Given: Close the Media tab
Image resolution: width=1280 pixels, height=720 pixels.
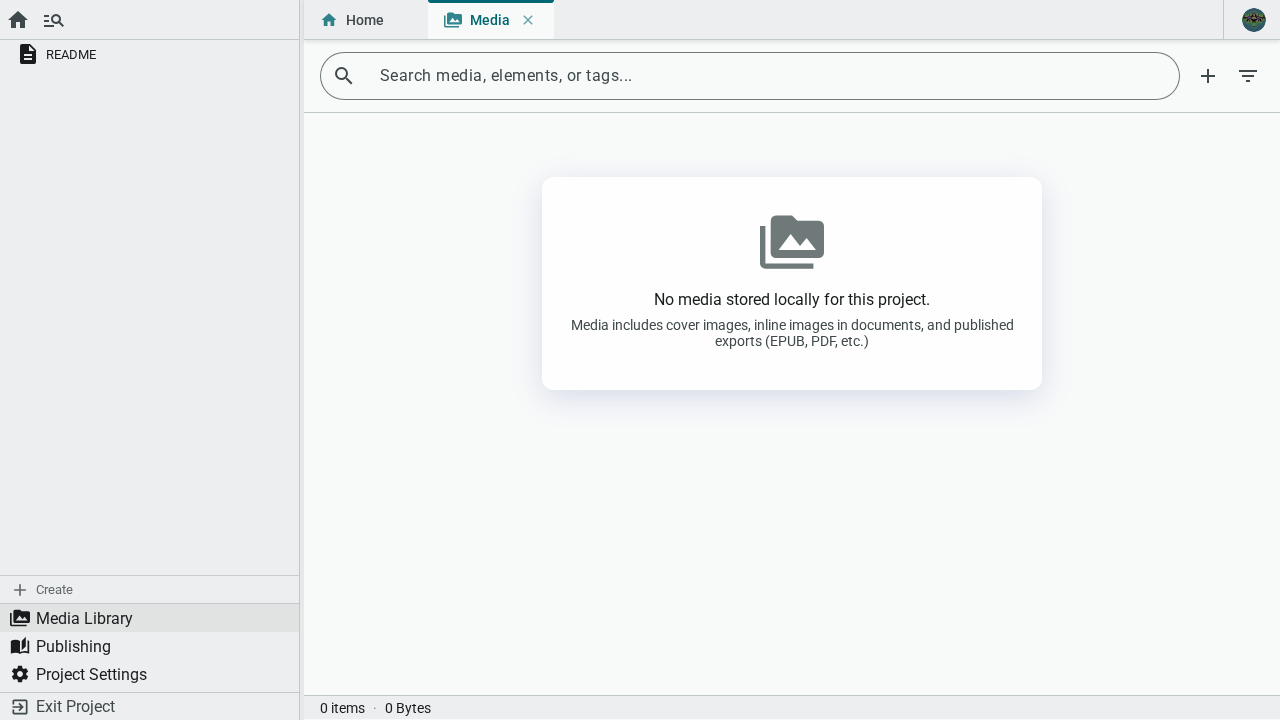Looking at the screenshot, I should (528, 20).
